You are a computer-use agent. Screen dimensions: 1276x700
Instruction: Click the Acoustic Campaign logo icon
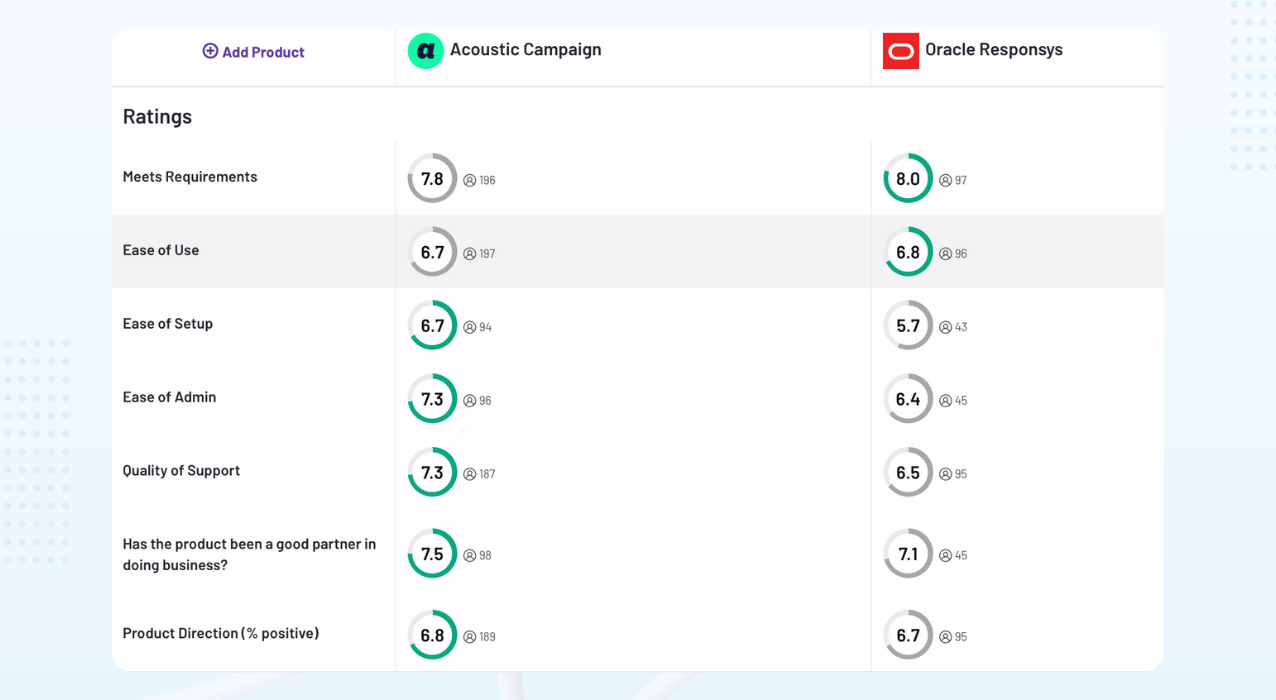coord(425,51)
